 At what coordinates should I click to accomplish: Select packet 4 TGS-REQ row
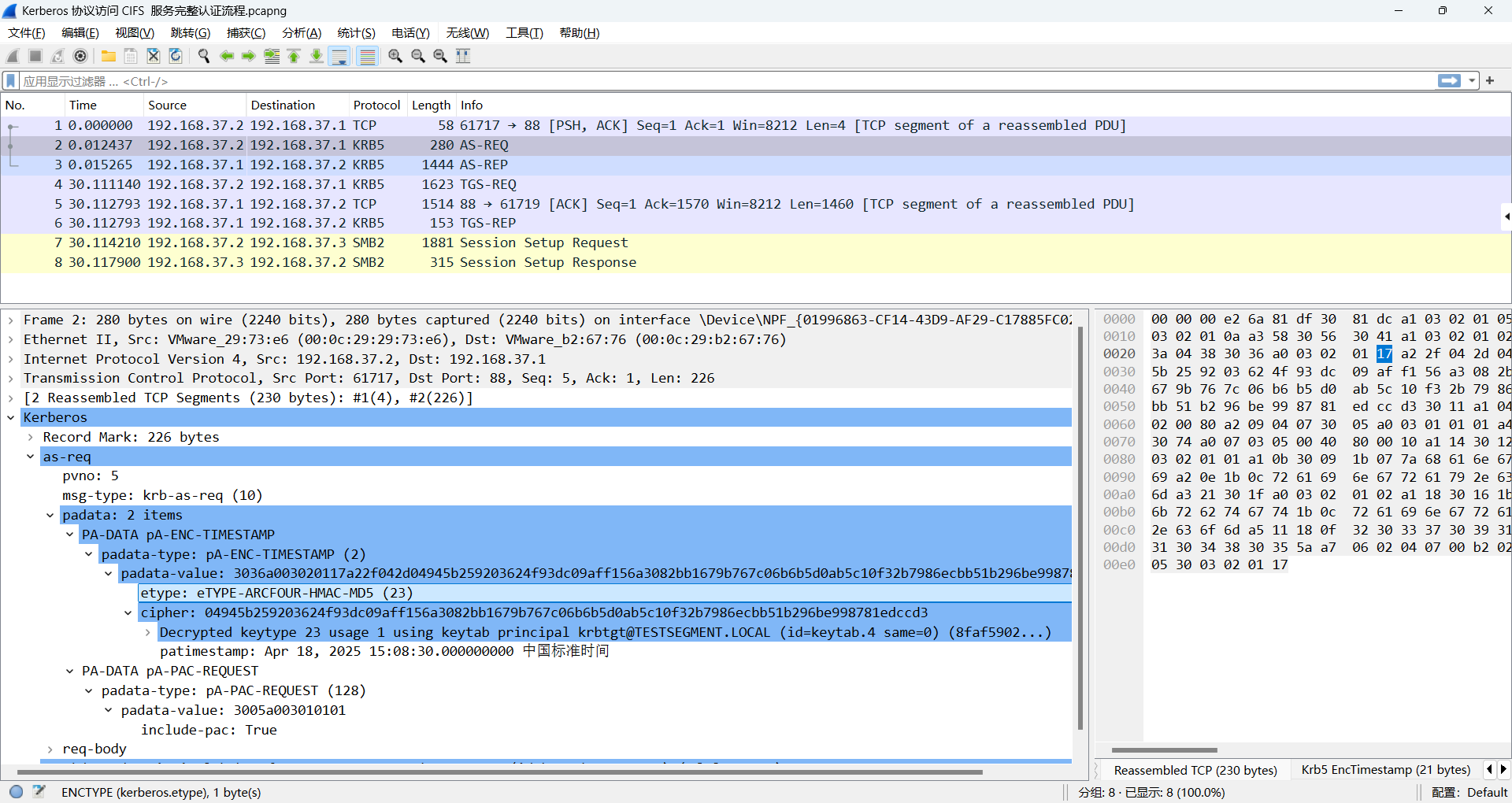[x=756, y=184]
